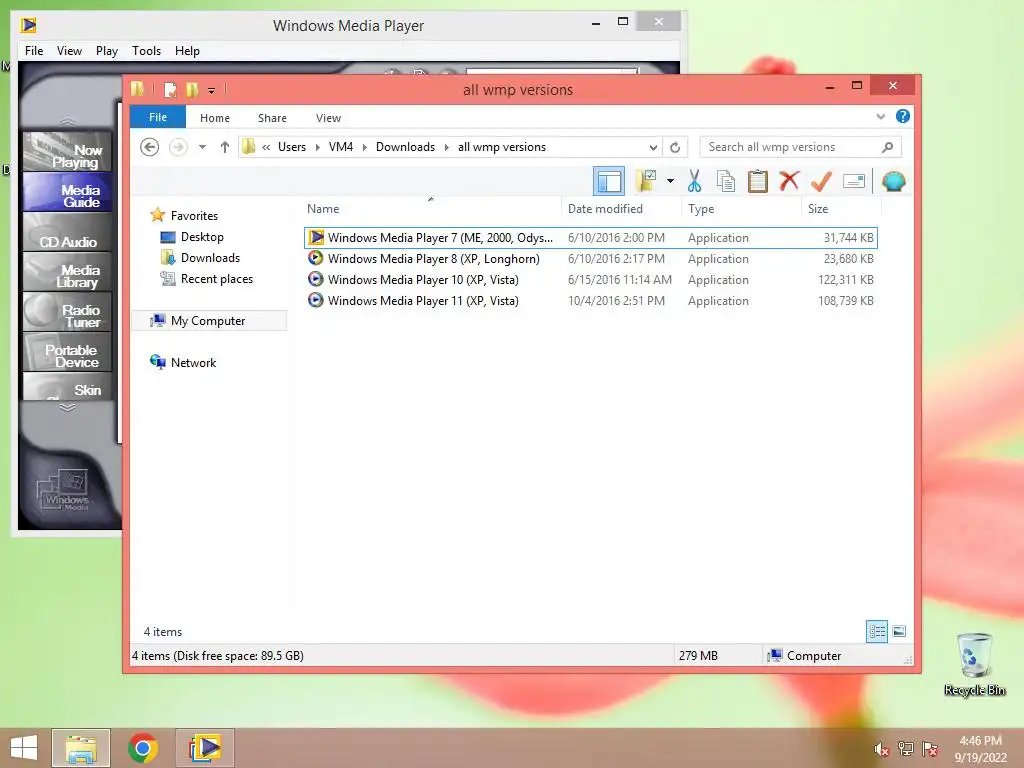Expand the arrow after Downloads in breadcrumb
Viewport: 1024px width, 768px height.
pyautogui.click(x=447, y=147)
